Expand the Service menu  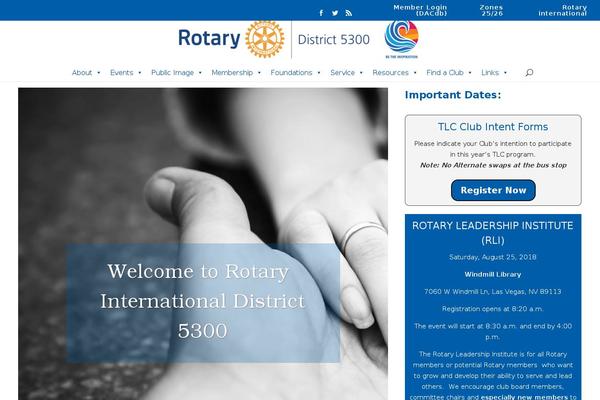[x=346, y=72]
